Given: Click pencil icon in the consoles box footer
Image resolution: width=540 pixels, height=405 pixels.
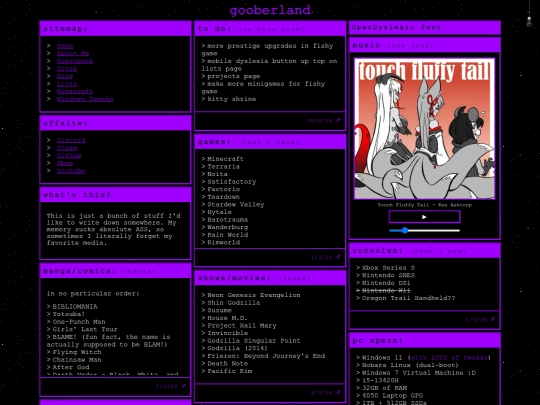Looking at the screenshot, I should [x=493, y=319].
